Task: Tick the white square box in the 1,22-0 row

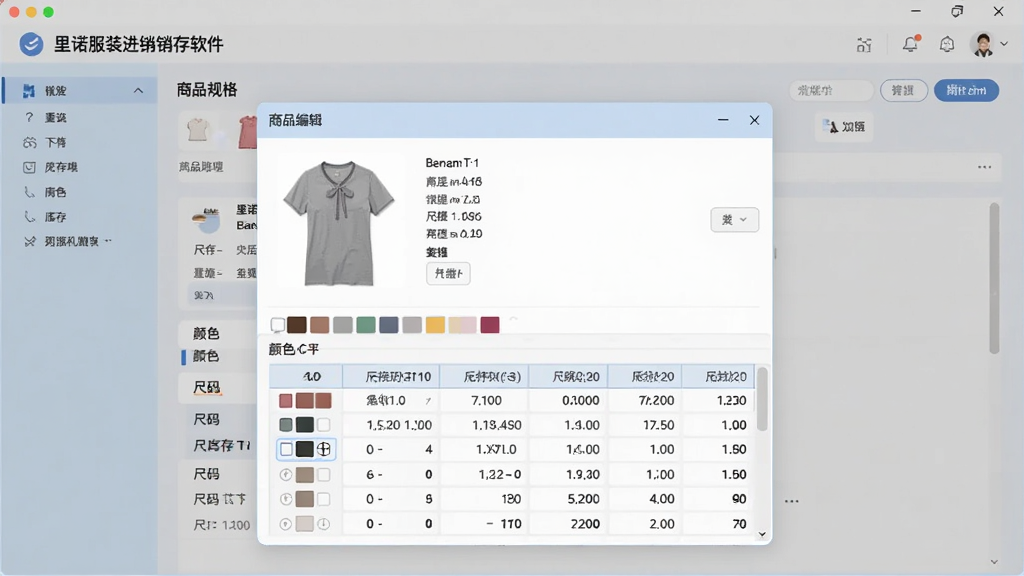Action: [x=324, y=475]
